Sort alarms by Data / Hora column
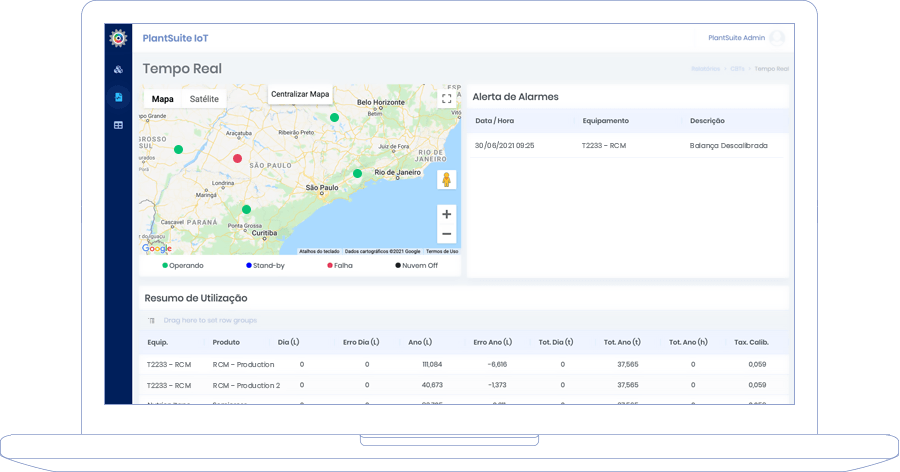The image size is (900, 472). point(495,121)
